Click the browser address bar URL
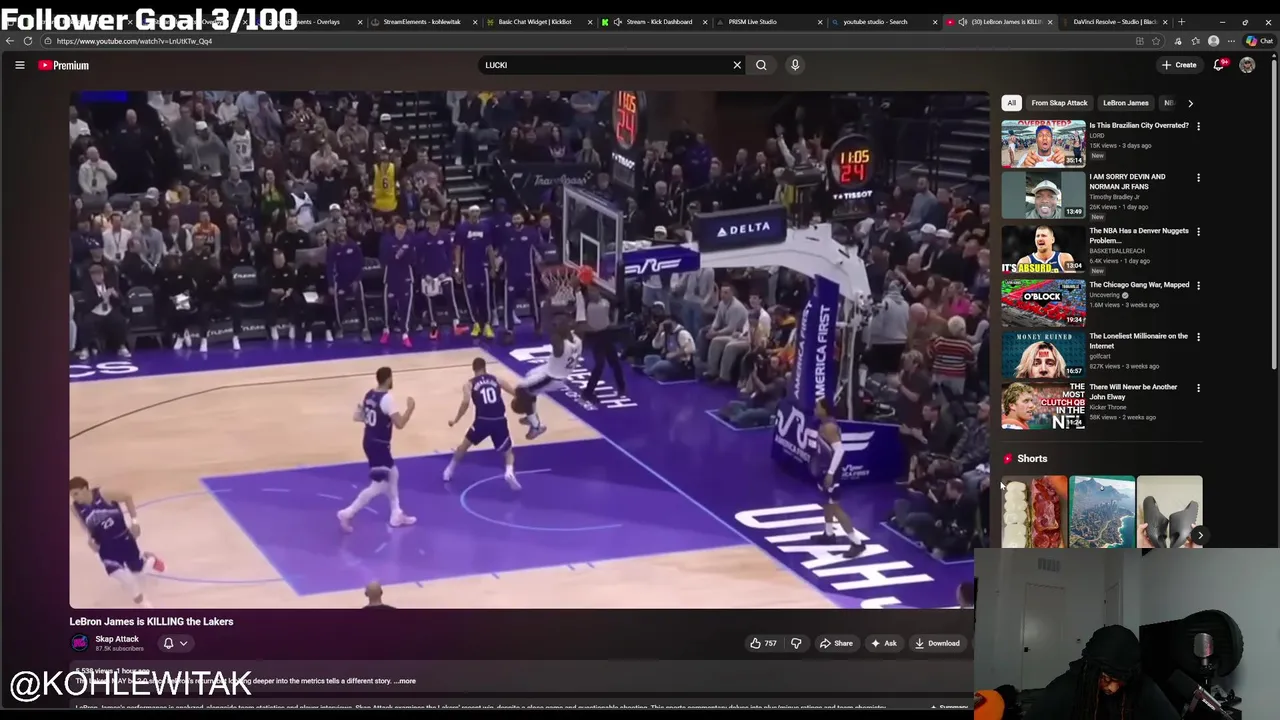Image resolution: width=1280 pixels, height=720 pixels. (135, 41)
